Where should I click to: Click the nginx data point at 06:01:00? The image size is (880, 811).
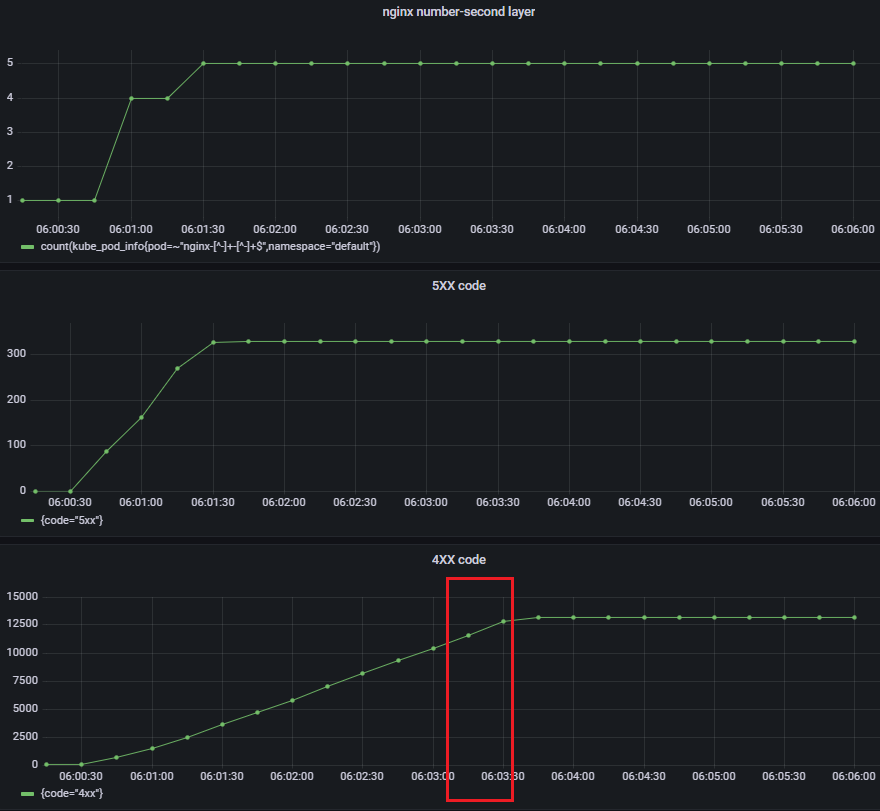pyautogui.click(x=131, y=98)
